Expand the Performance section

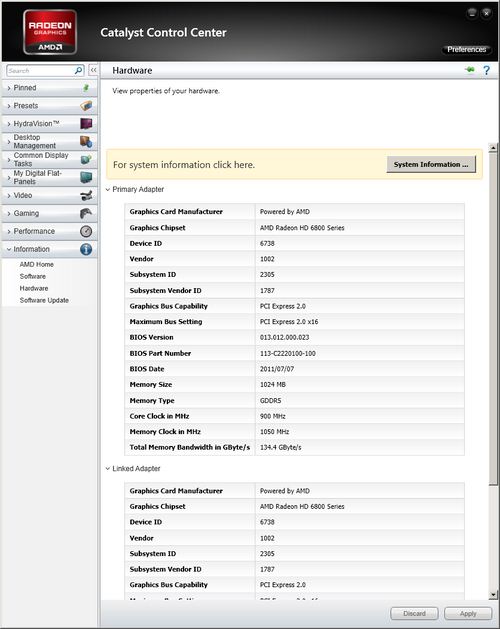(49, 231)
